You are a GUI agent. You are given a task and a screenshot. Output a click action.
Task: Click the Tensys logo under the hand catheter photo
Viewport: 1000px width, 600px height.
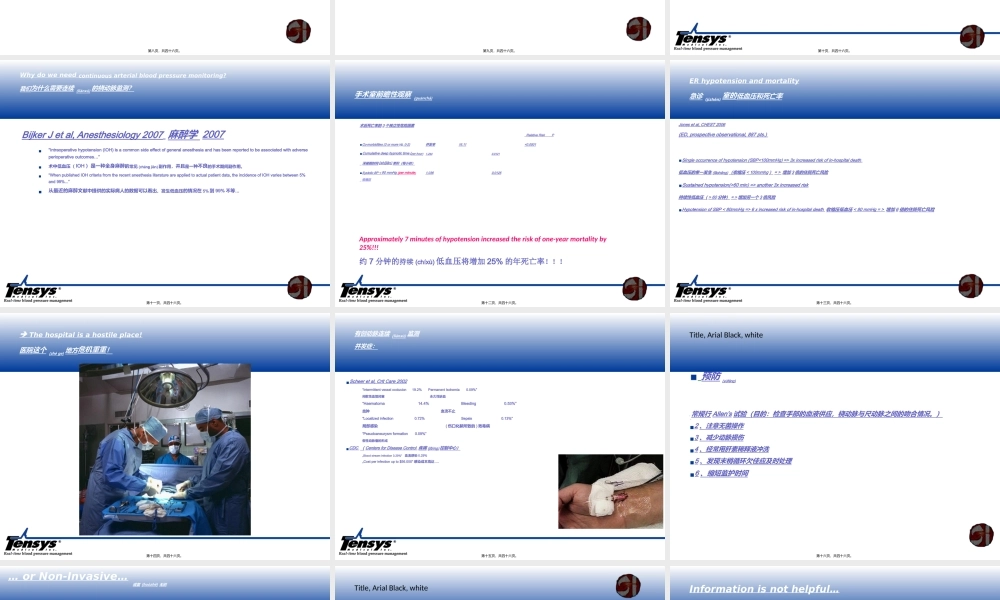[x=367, y=542]
